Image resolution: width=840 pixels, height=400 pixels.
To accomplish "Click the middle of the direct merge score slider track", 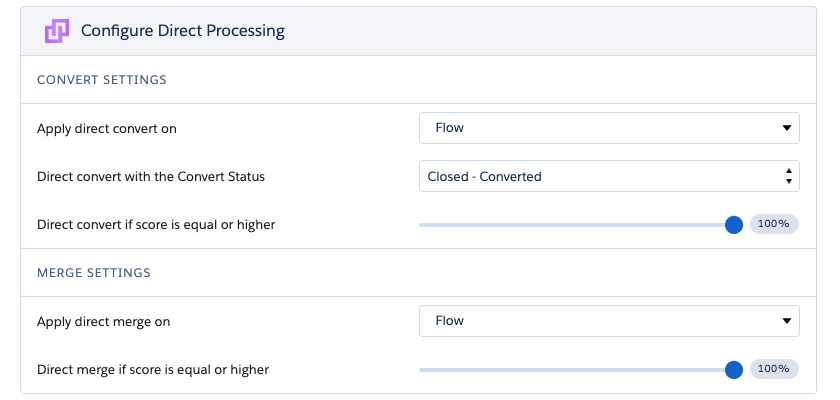I will point(576,369).
